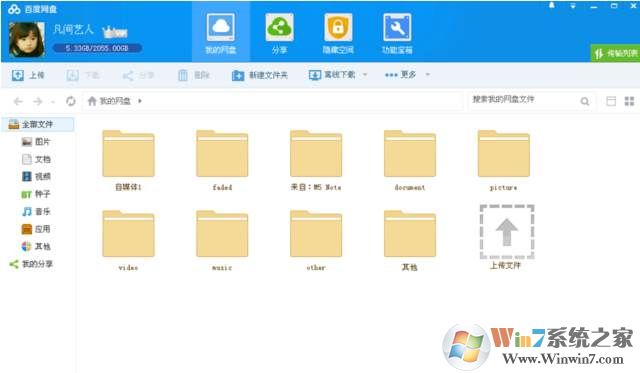Image resolution: width=640 pixels, height=373 pixels.
Task: Filter by 应用 in sidebar
Action: [x=36, y=229]
